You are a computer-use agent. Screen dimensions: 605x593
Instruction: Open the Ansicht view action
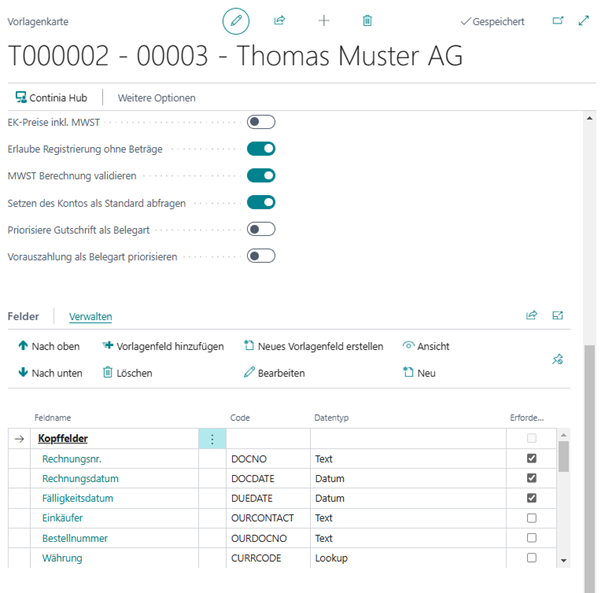pyautogui.click(x=426, y=347)
